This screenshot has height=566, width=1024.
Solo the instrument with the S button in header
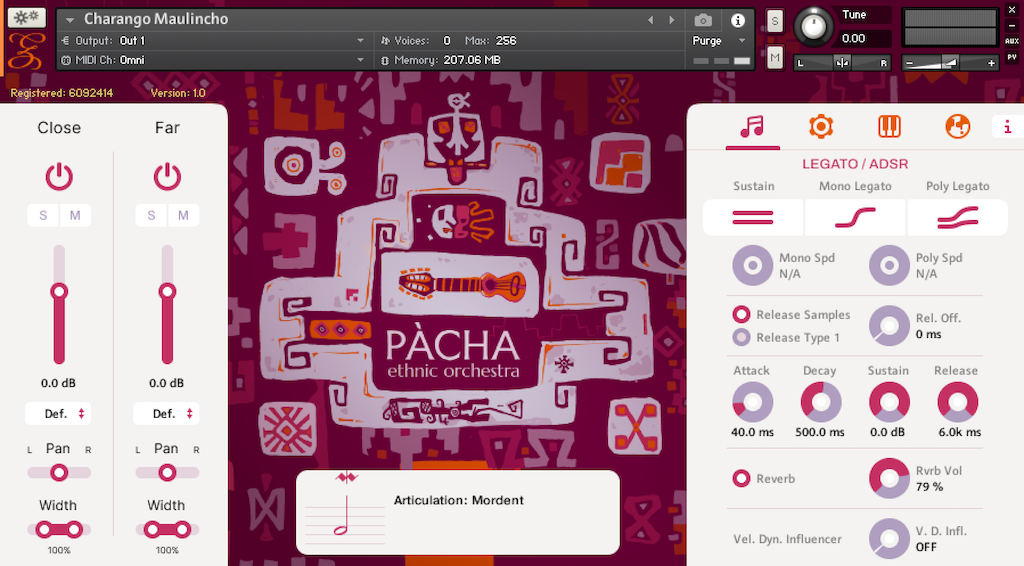775,21
